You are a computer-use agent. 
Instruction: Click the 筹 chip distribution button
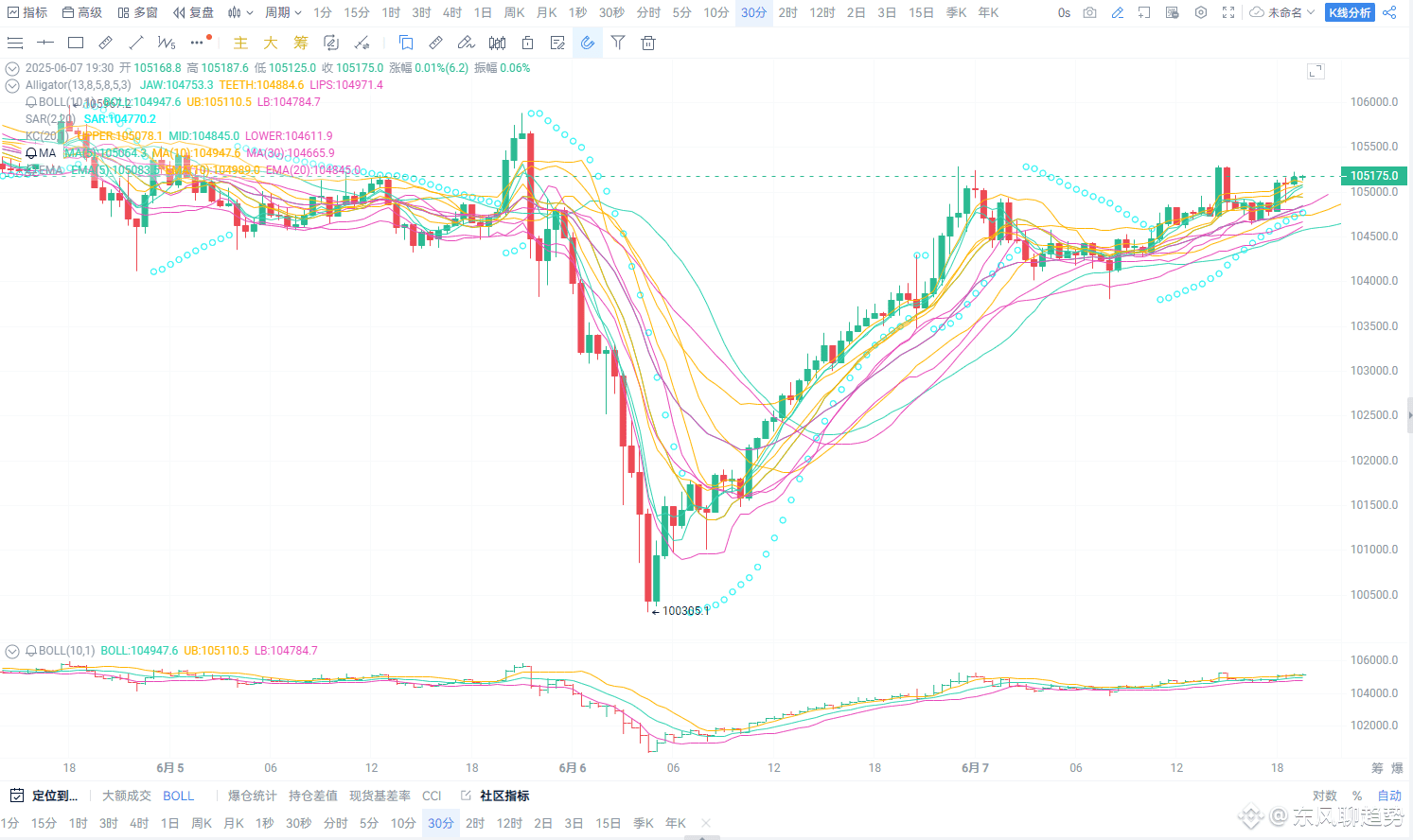pos(301,43)
